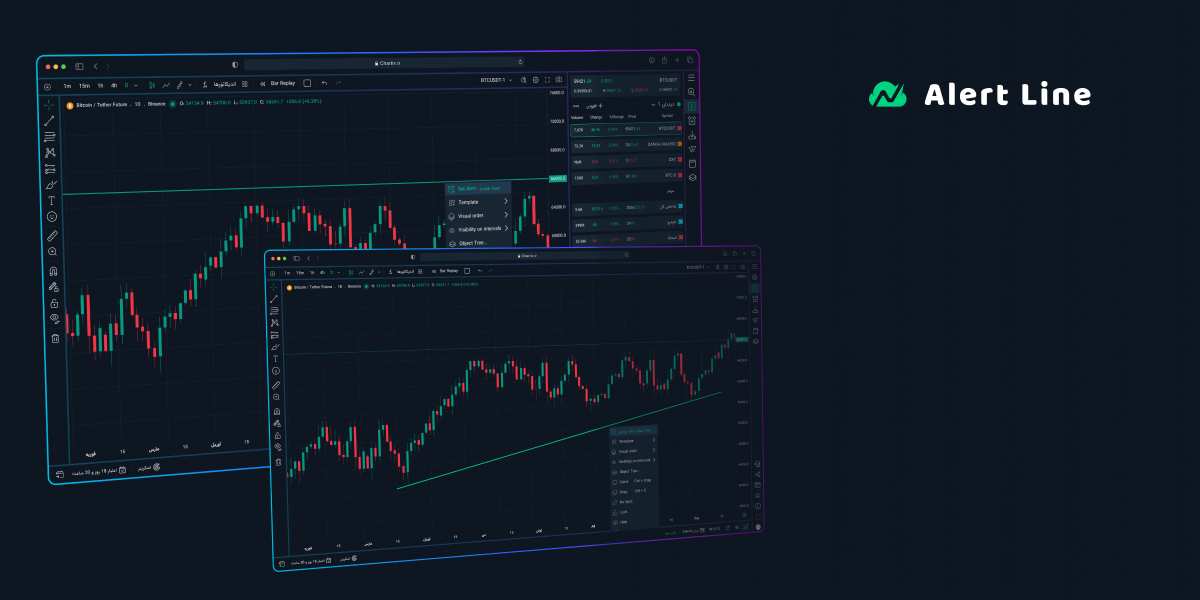Click the zoom-in magnifier tool in back window
1200x600 pixels.
point(53,252)
